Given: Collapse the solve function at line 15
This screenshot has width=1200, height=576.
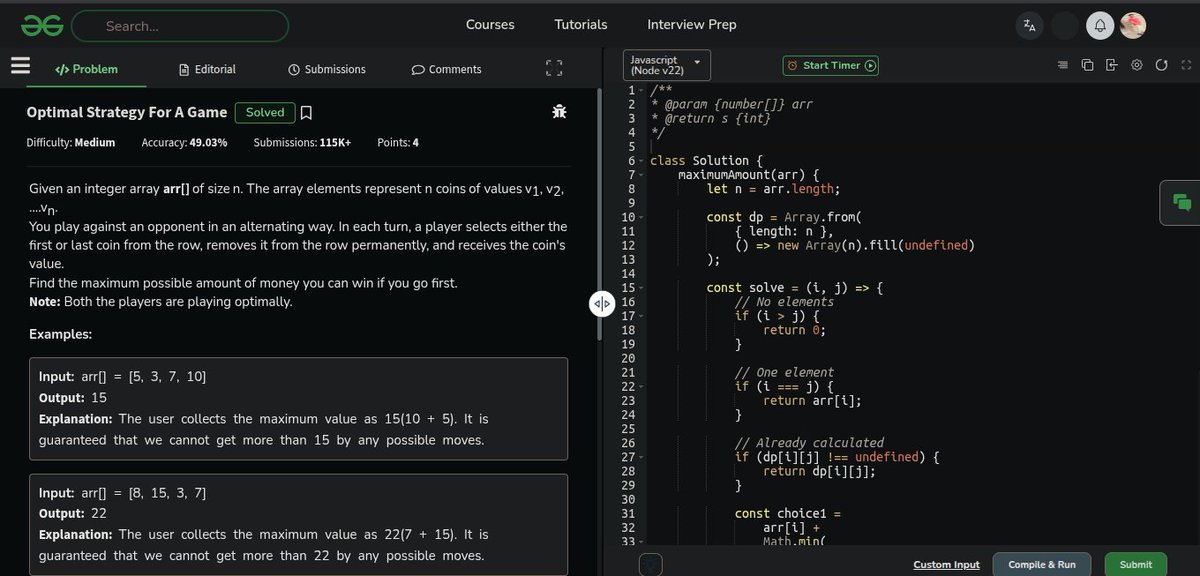Looking at the screenshot, I should click(641, 287).
